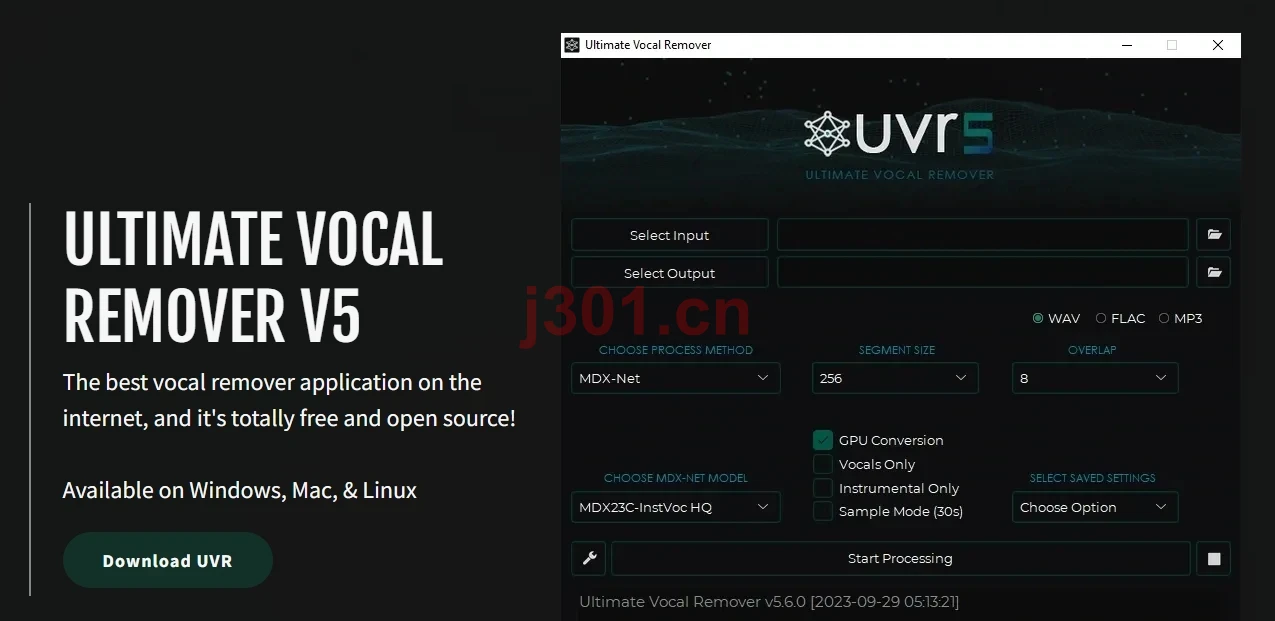The width and height of the screenshot is (1275, 621).
Task: Open the MDX23C-InstVoc HQ model dropdown
Action: pos(675,507)
